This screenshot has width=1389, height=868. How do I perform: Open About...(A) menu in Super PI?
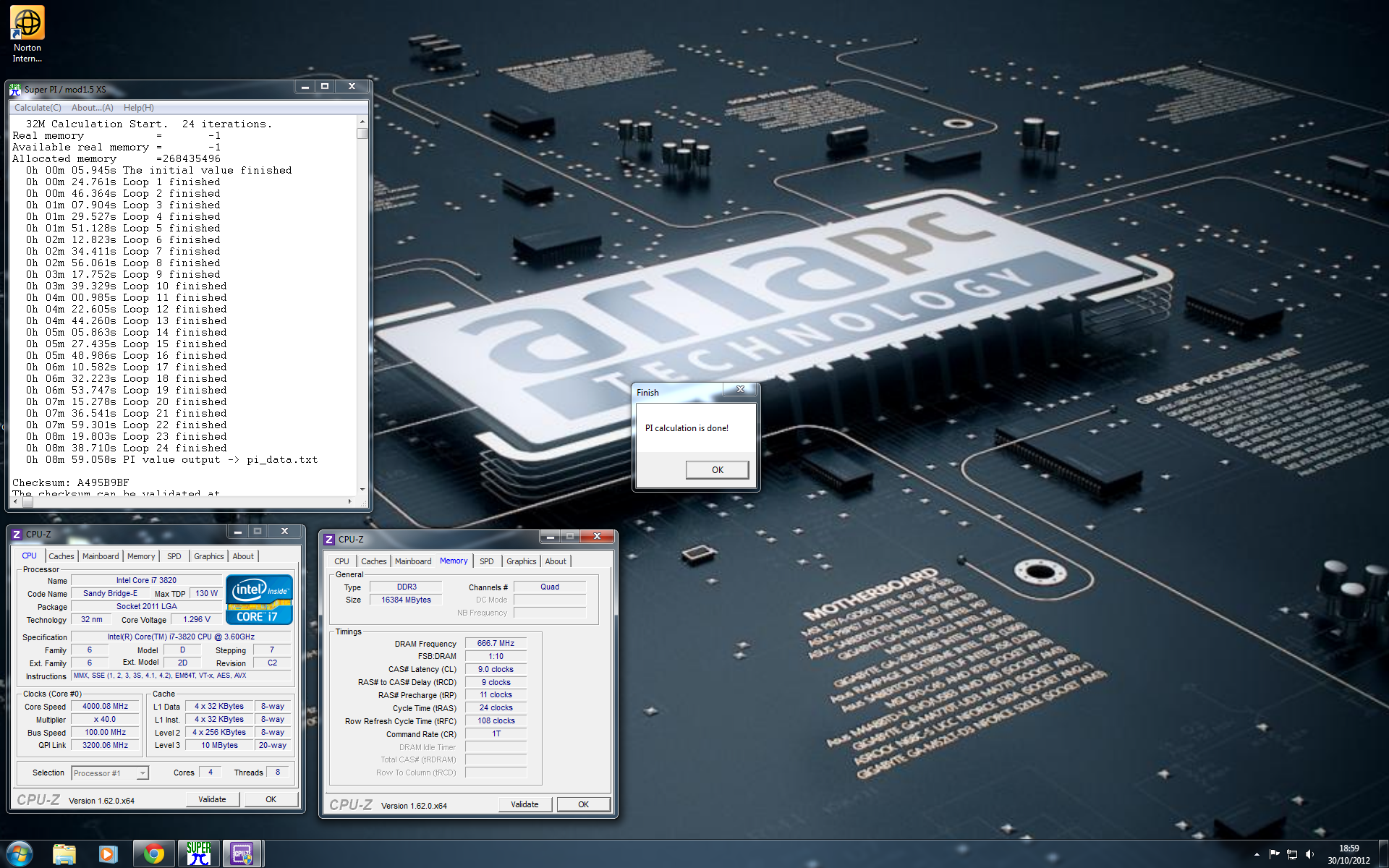pyautogui.click(x=92, y=108)
